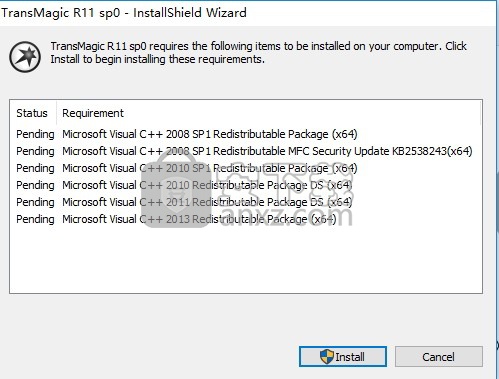The width and height of the screenshot is (499, 379).
Task: Click the shield icon on the Install button
Action: (327, 357)
